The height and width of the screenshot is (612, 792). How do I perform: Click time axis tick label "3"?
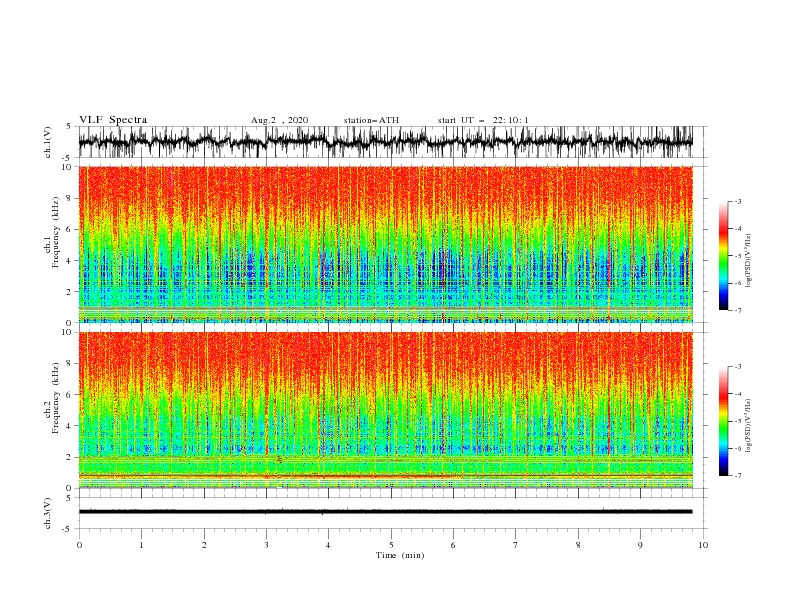[x=266, y=545]
